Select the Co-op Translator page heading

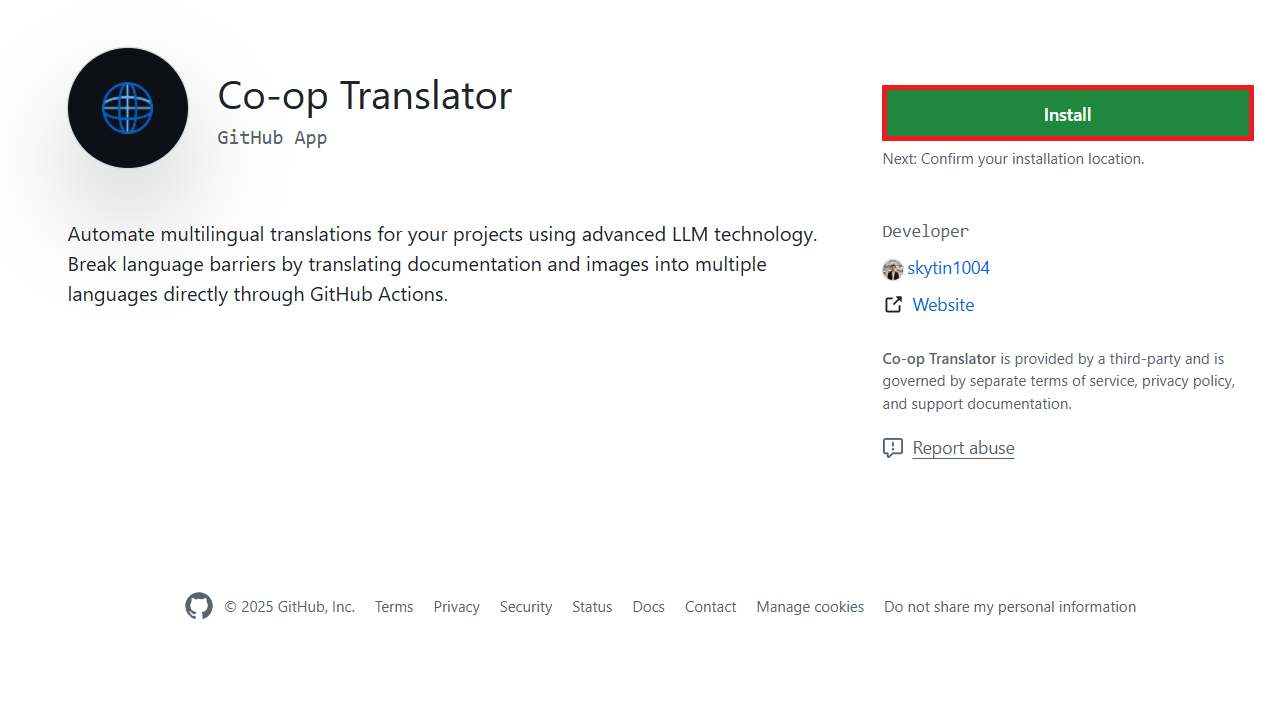pyautogui.click(x=364, y=95)
